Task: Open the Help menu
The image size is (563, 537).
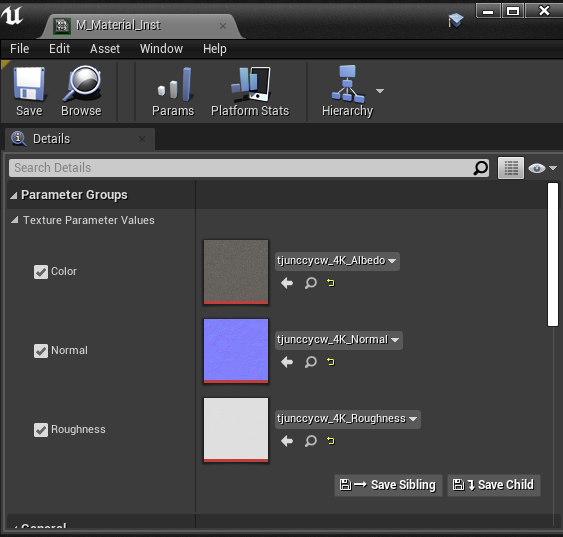Action: pyautogui.click(x=215, y=48)
